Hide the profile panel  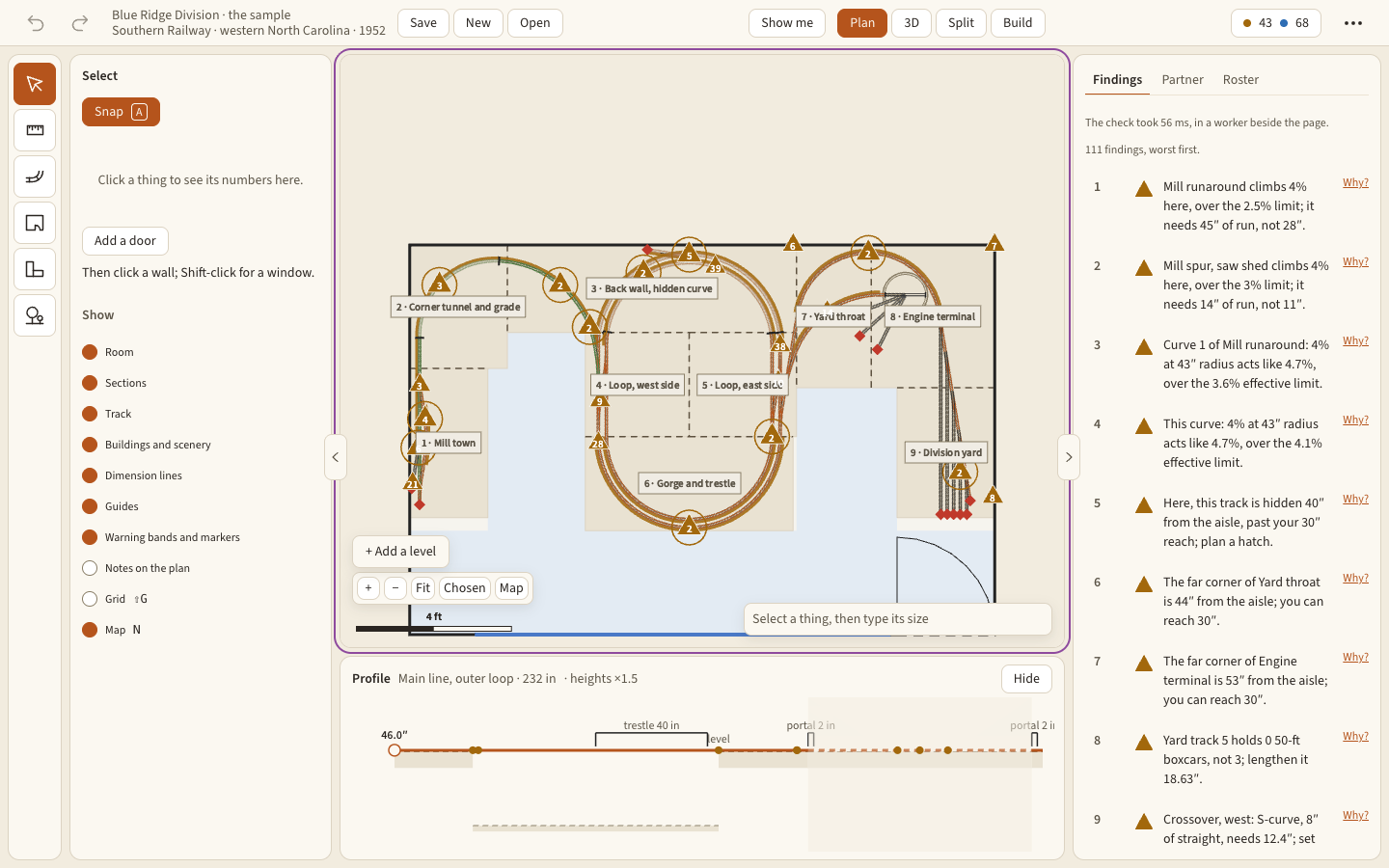click(x=1026, y=679)
